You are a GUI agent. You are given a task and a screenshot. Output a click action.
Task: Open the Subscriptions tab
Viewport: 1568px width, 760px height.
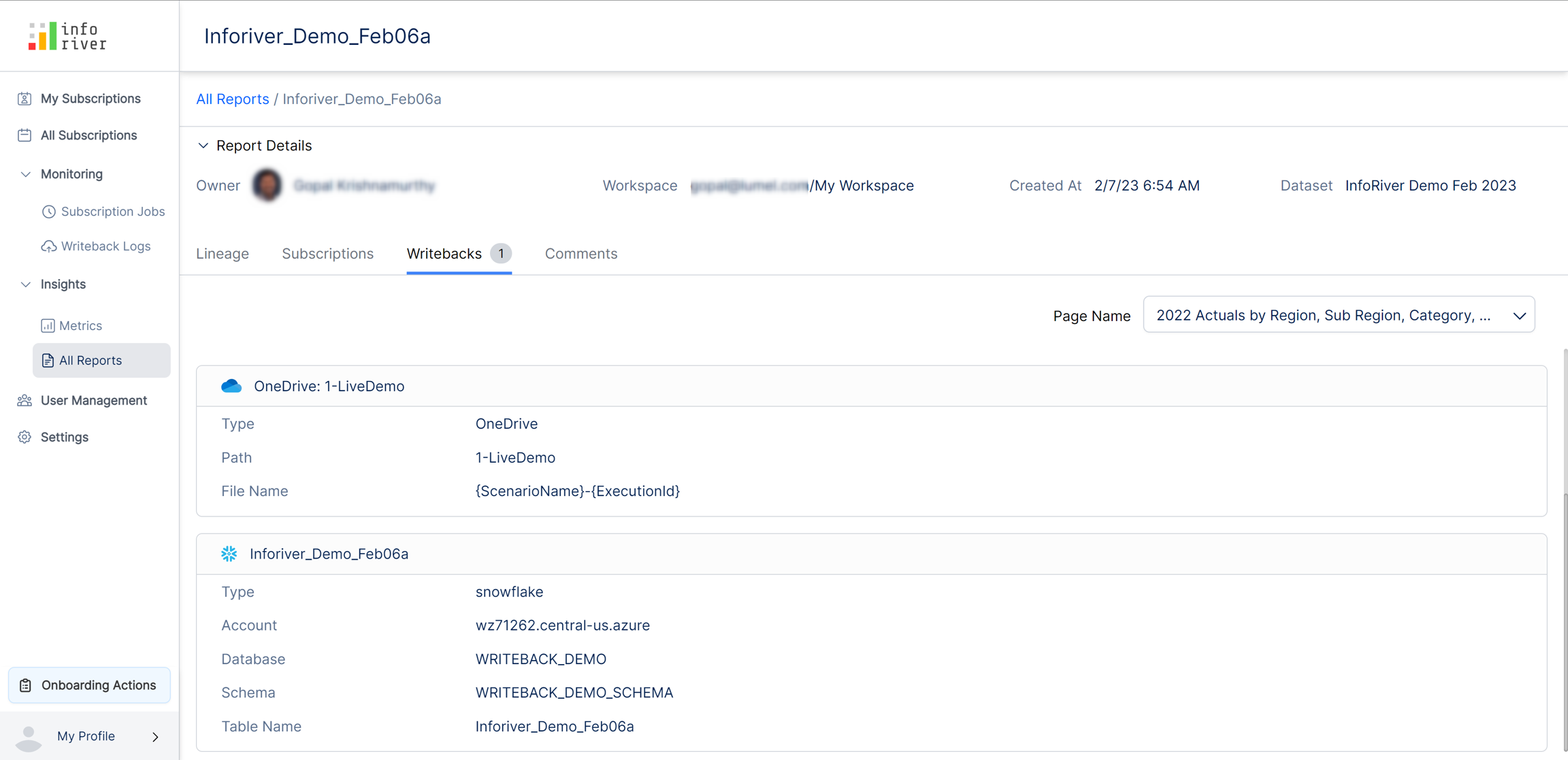click(x=327, y=254)
